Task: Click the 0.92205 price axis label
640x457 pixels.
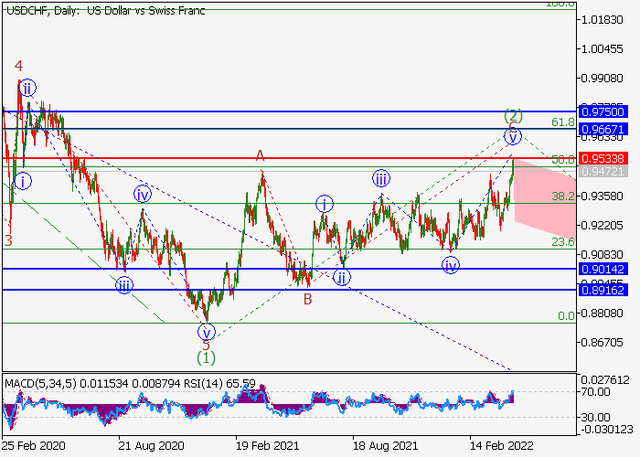Action: click(x=603, y=225)
